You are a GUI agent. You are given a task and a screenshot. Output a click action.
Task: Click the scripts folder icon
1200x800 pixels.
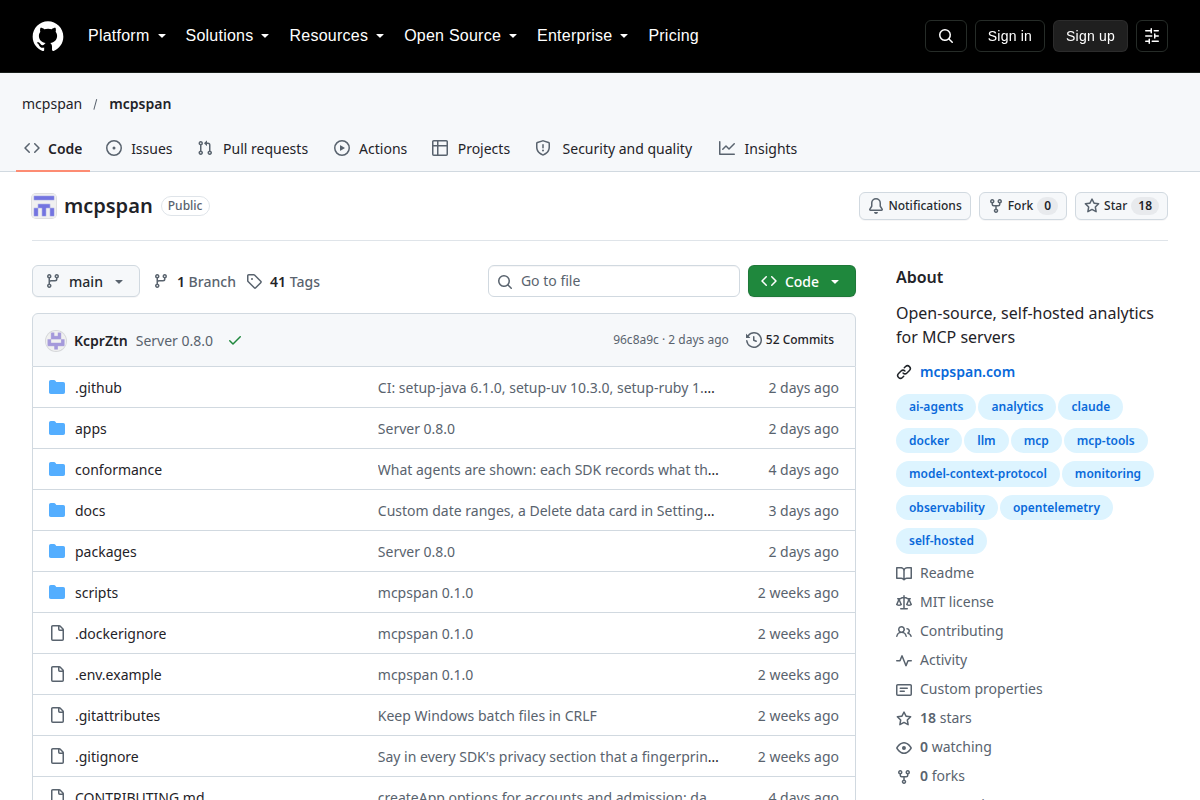(57, 593)
